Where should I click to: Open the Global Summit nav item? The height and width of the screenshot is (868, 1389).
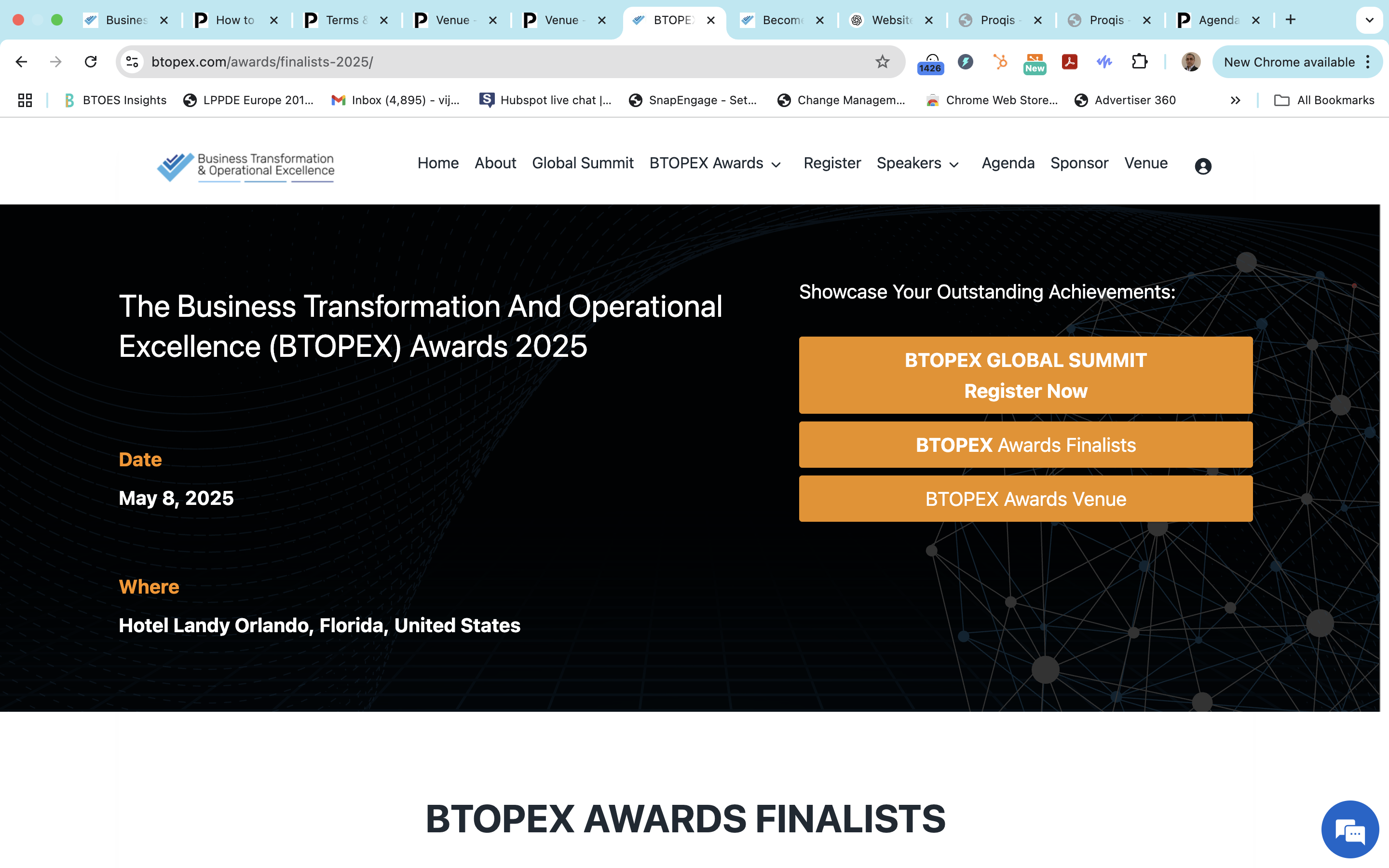click(x=582, y=163)
